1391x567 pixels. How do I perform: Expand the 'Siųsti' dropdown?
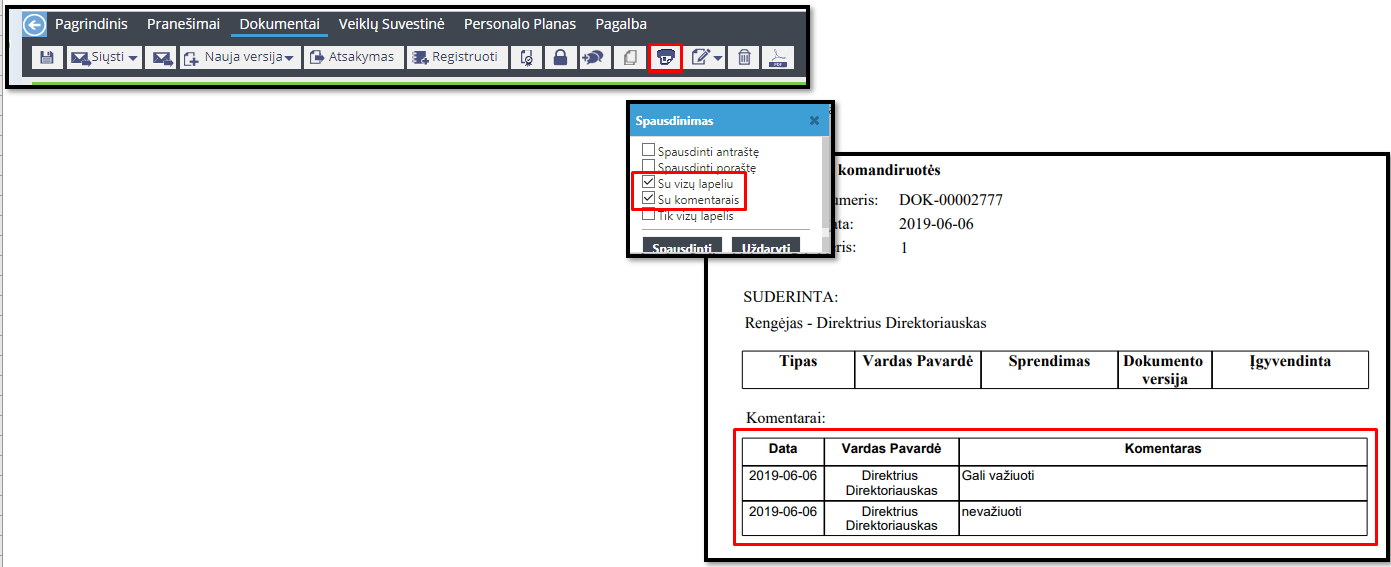click(x=132, y=58)
